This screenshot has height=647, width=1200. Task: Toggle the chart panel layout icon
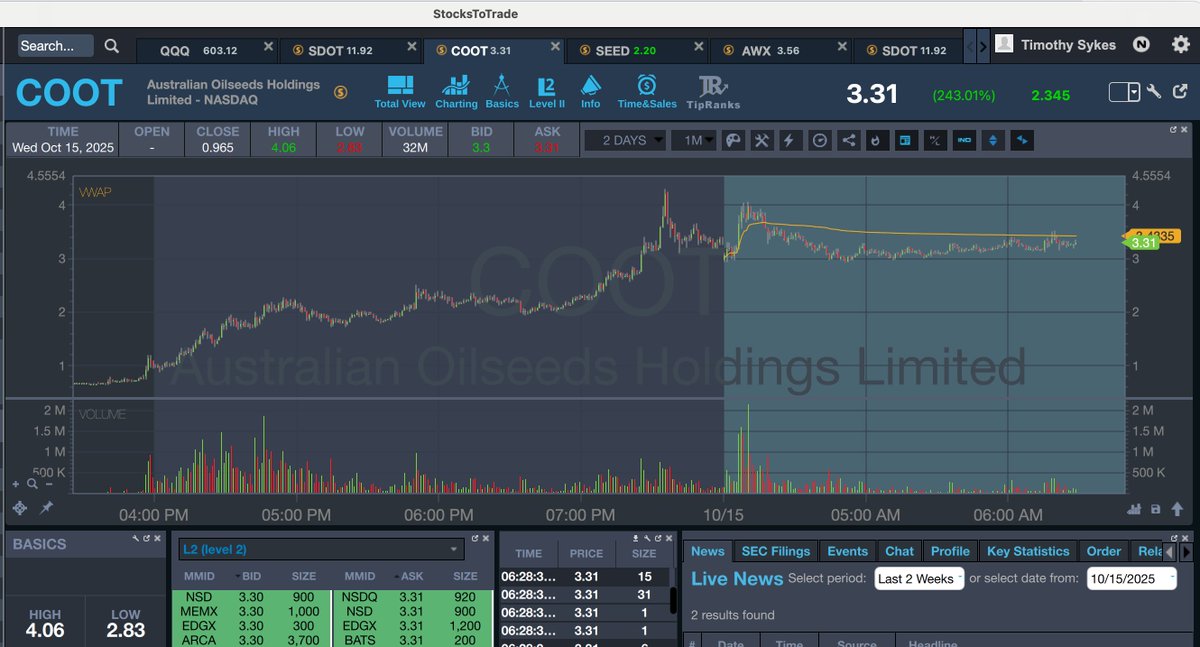point(906,141)
